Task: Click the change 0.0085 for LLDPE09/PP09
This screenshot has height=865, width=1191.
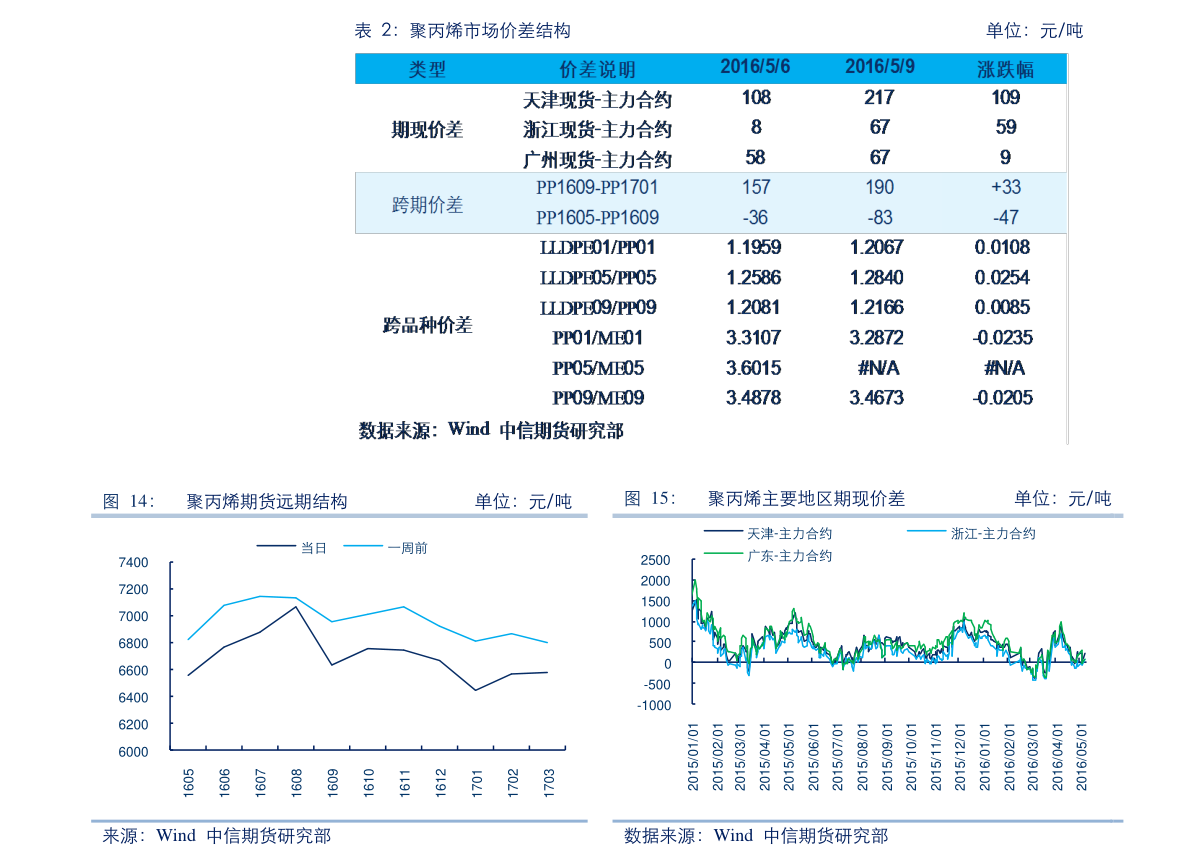Action: click(1002, 307)
